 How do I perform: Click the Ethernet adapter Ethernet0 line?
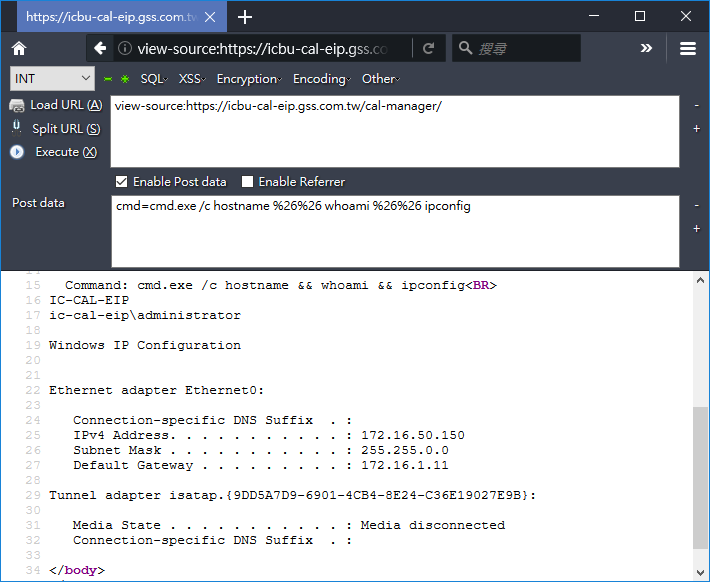pyautogui.click(x=156, y=390)
